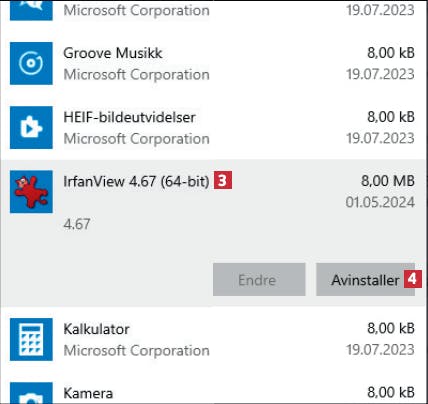
Task: Click the Kalkulator app icon
Action: click(31, 339)
